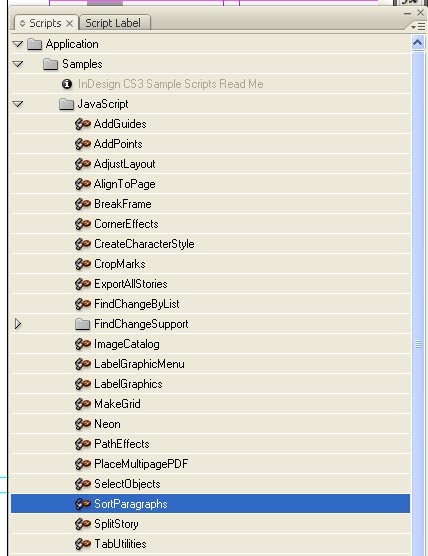Select the LabelGraphics script name

point(128,384)
